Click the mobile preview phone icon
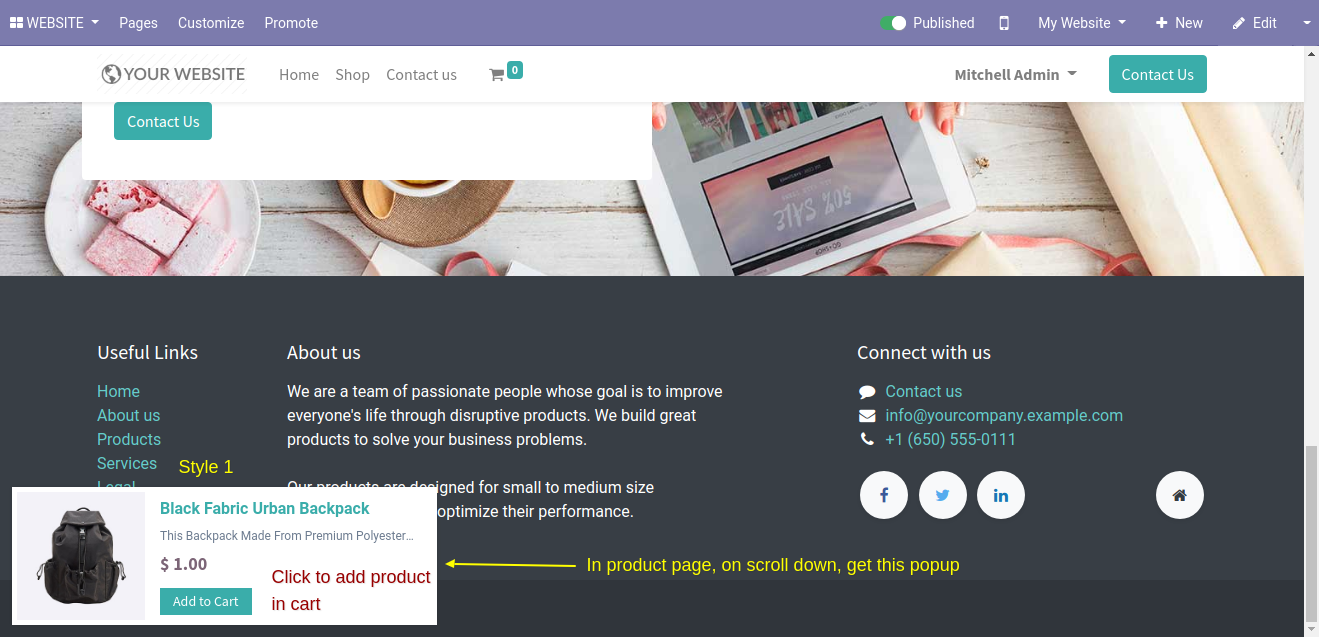This screenshot has height=637, width=1319. [1004, 23]
